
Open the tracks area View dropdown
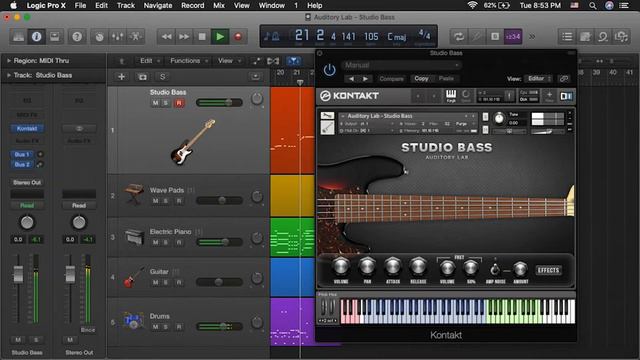[x=229, y=61]
